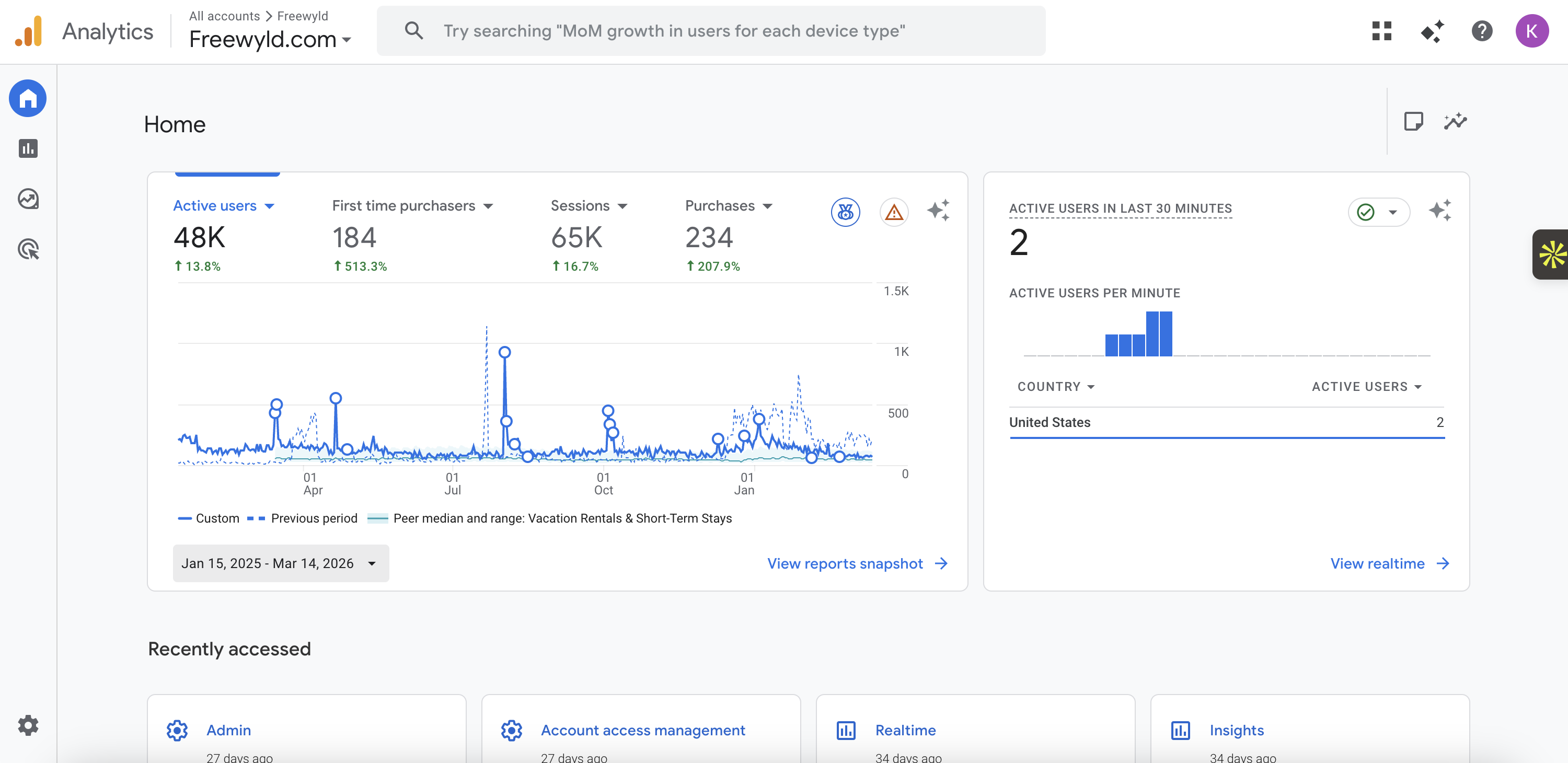Click arrow next to View reports snapshot

pos(941,563)
